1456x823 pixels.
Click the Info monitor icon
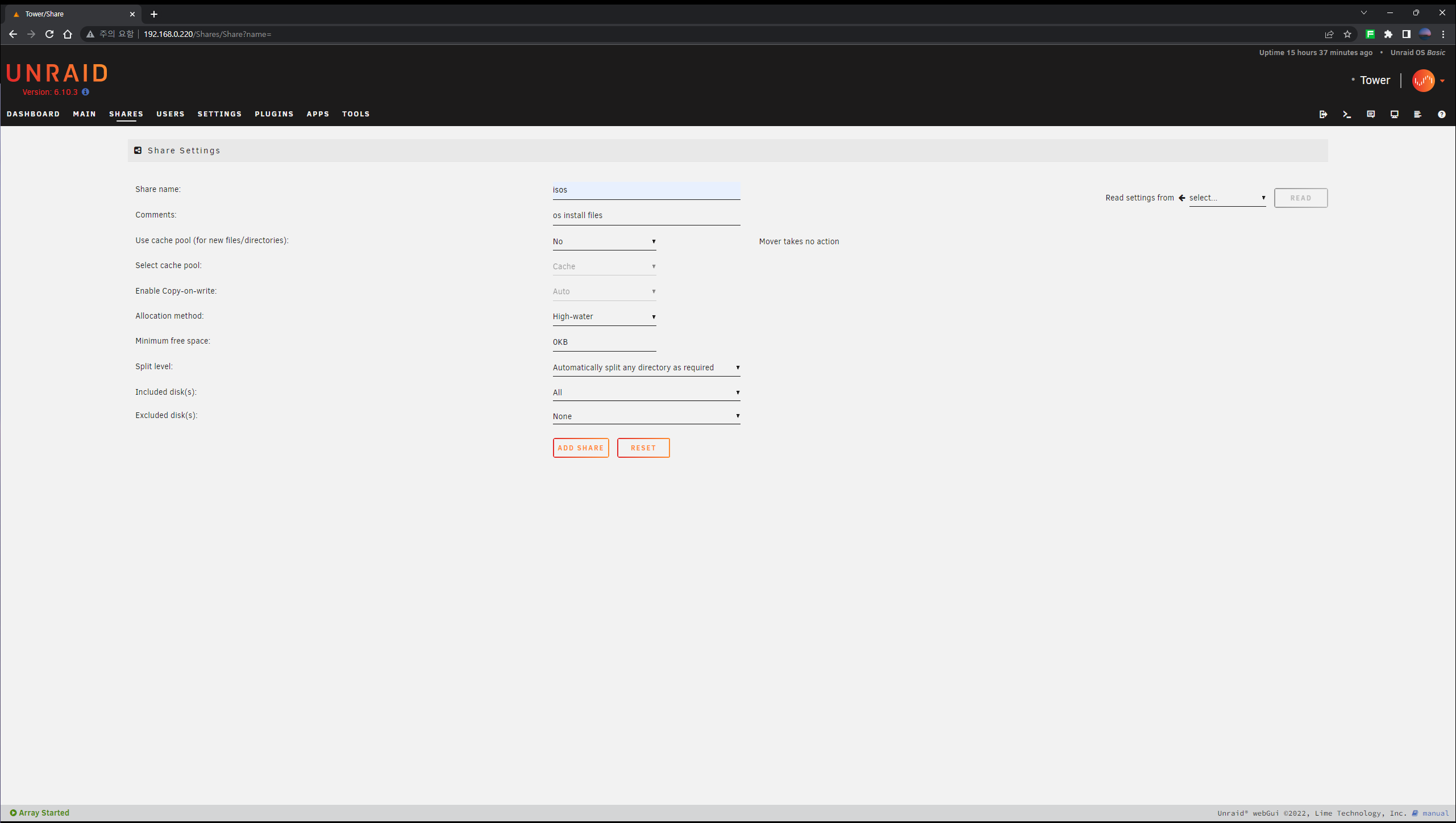point(1394,114)
